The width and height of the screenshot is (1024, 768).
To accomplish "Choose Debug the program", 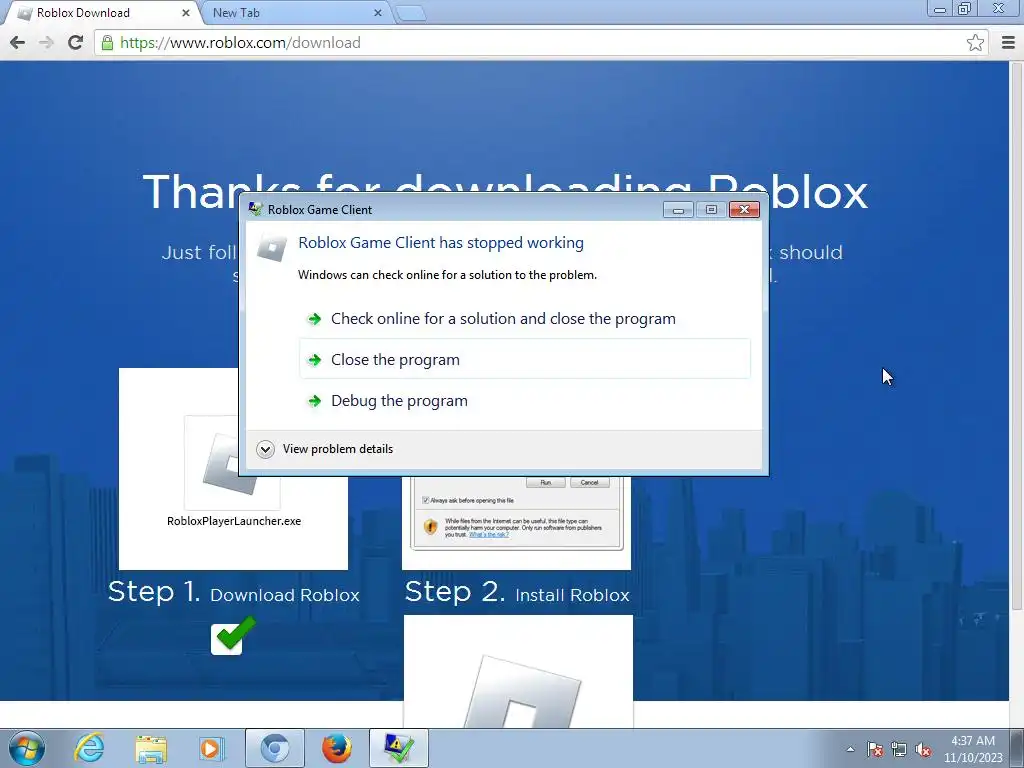I will 524,400.
